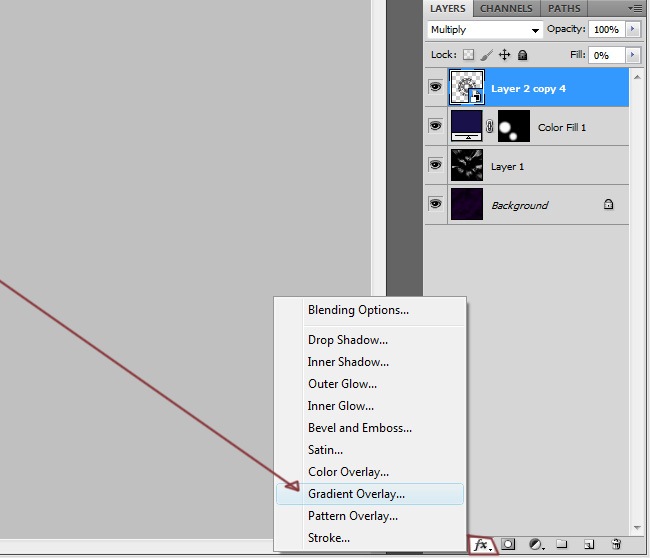
Task: Create new fill or adjustment layer icon
Action: tap(536, 544)
